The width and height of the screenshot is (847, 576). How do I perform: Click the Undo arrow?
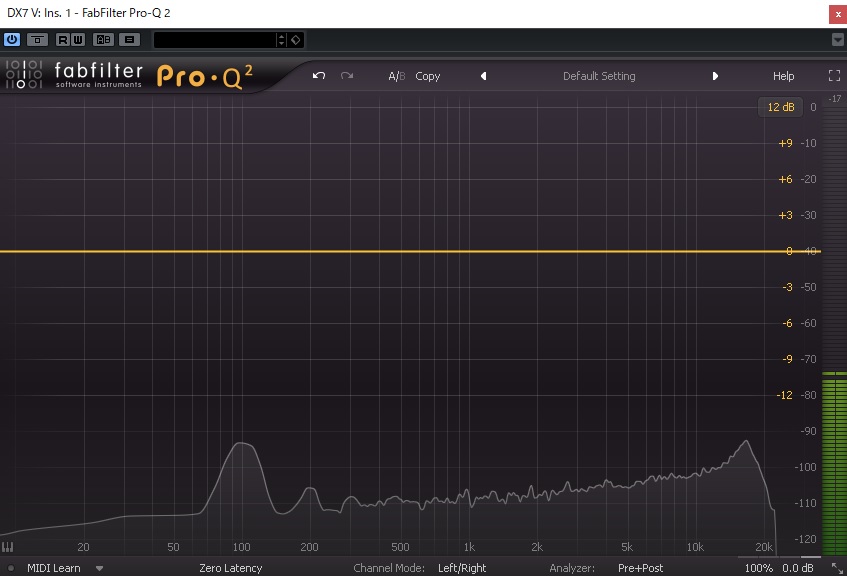click(x=319, y=76)
